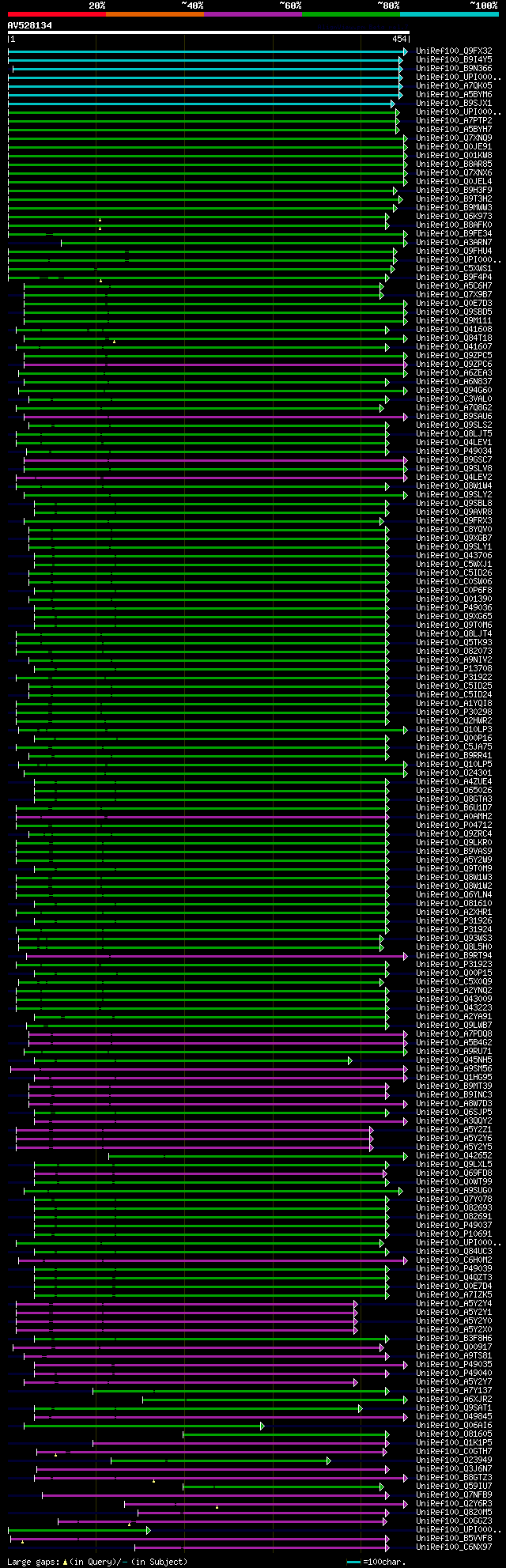
Task: Click the hit label UniRef100_A3ARN7
Action: click(454, 242)
